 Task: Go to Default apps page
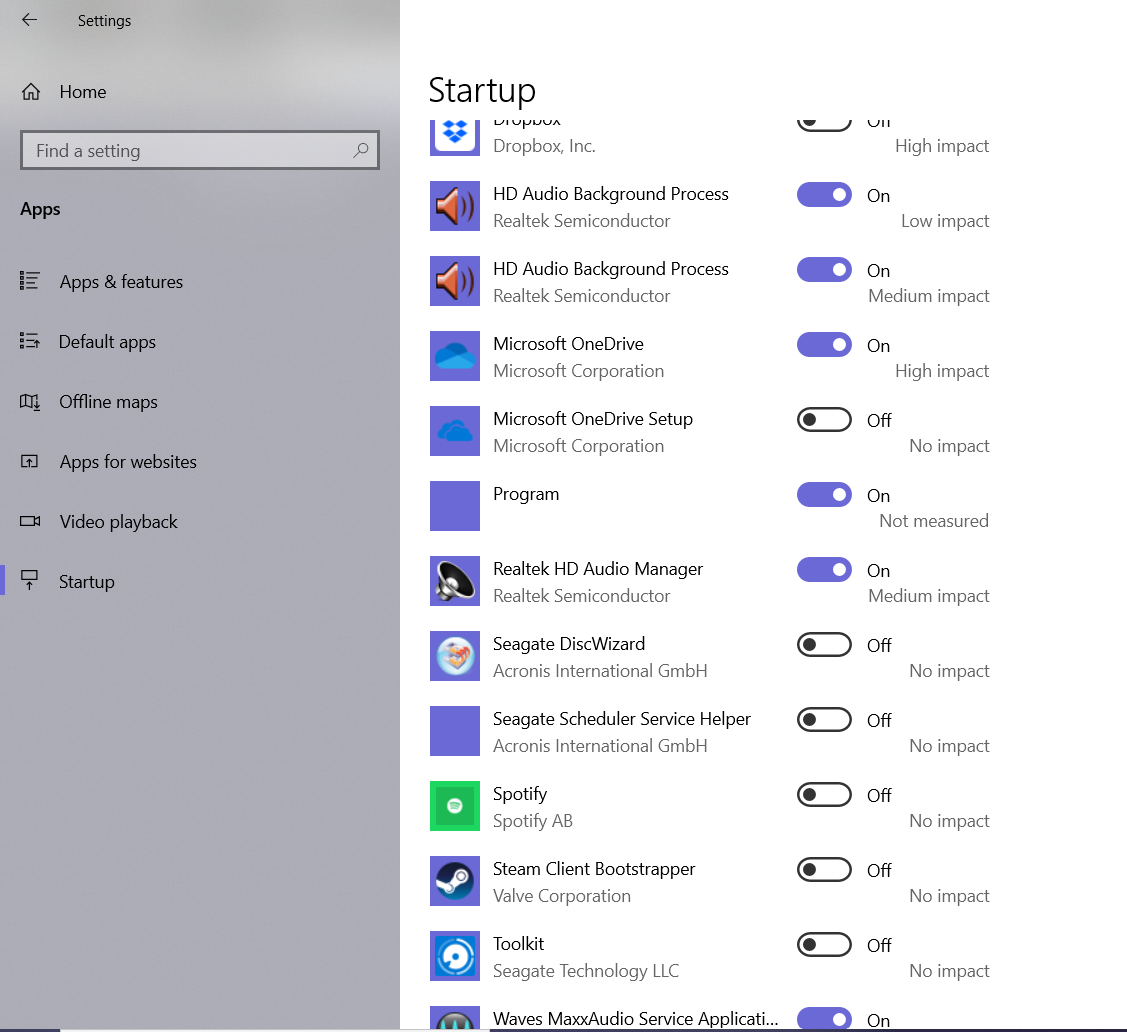pos(200,341)
